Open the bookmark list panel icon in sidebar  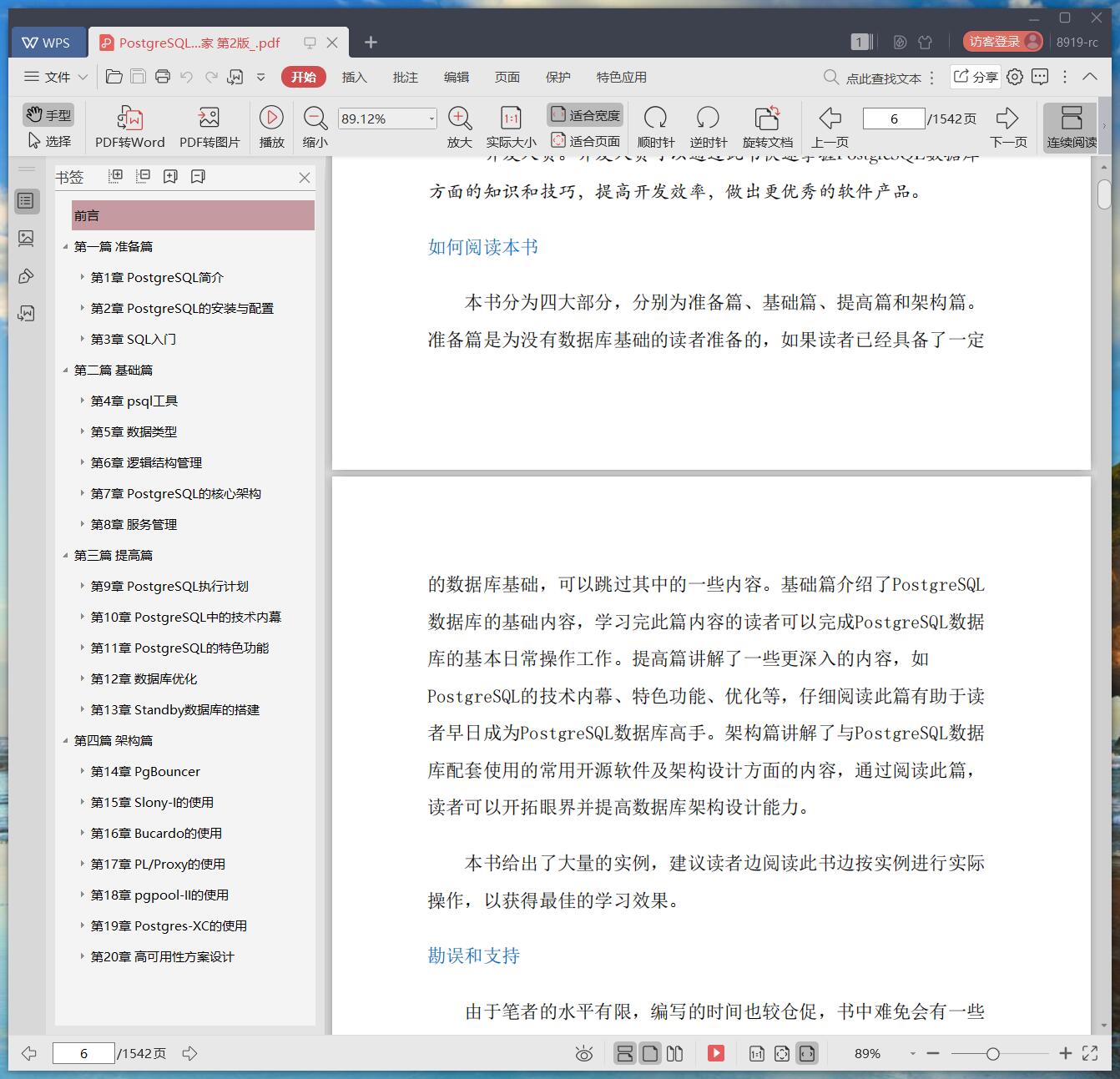(26, 200)
